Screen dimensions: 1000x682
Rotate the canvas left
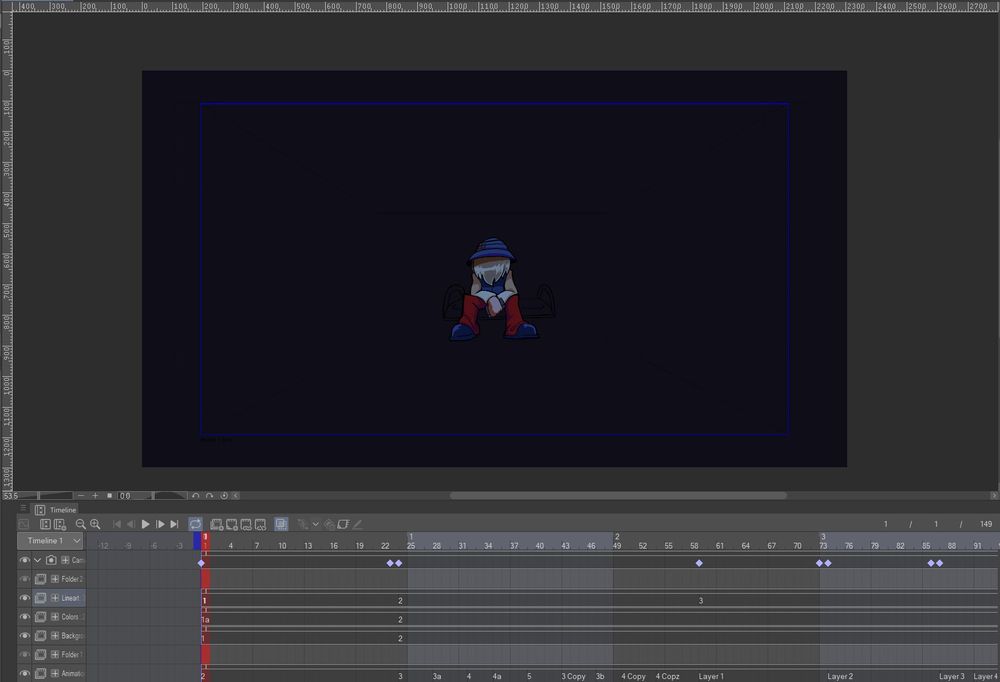coord(196,496)
